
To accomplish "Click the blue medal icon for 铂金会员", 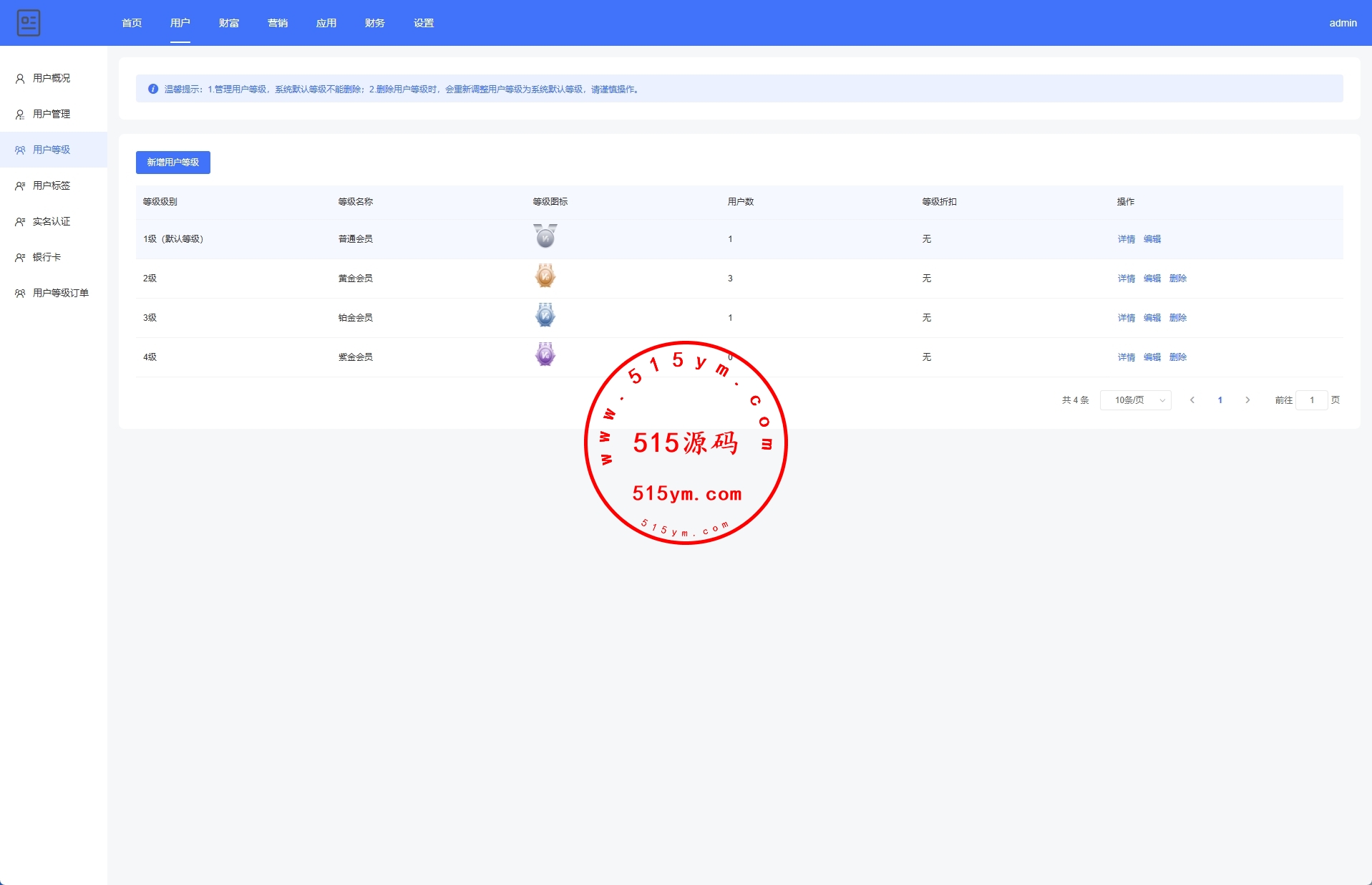I will click(x=545, y=316).
